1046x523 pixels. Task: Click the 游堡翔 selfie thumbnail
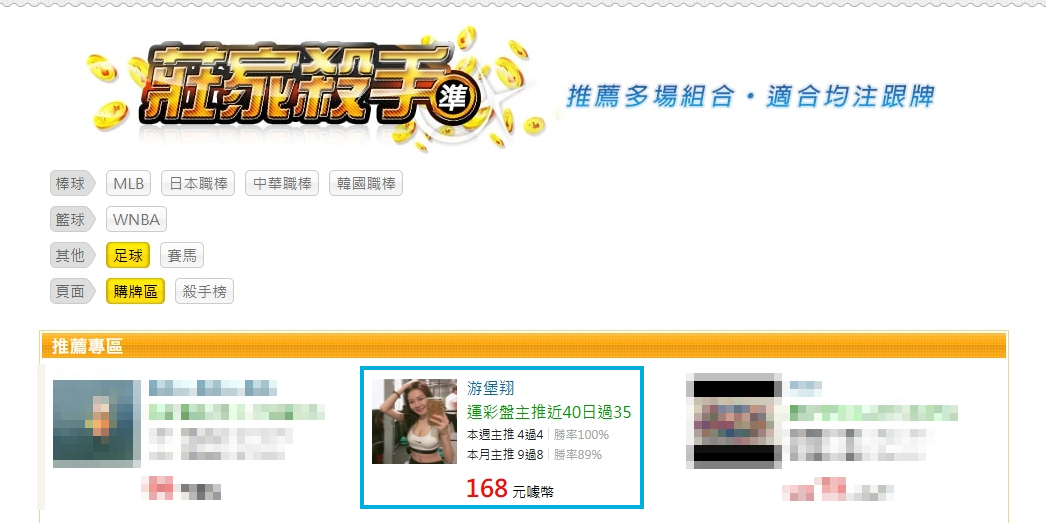414,422
